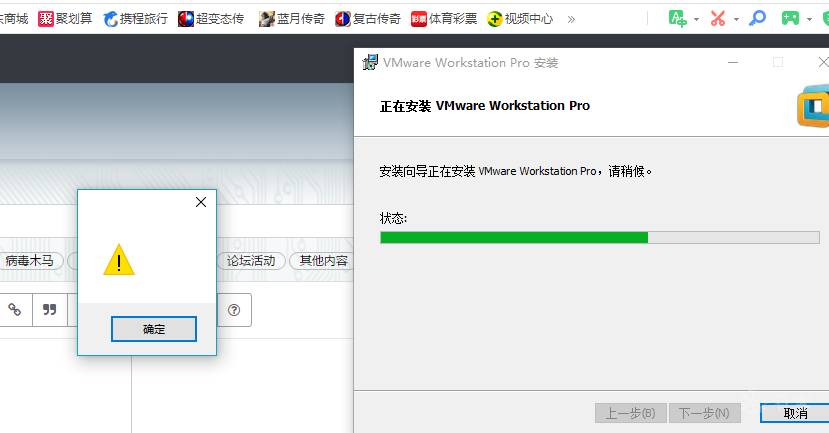
Task: Click 确定 in the warning dialog
Action: coord(154,329)
